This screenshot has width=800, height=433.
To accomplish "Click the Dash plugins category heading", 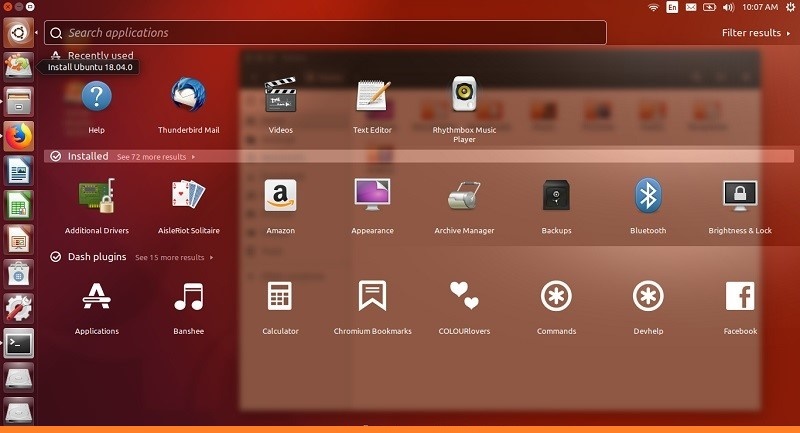I will (x=97, y=257).
